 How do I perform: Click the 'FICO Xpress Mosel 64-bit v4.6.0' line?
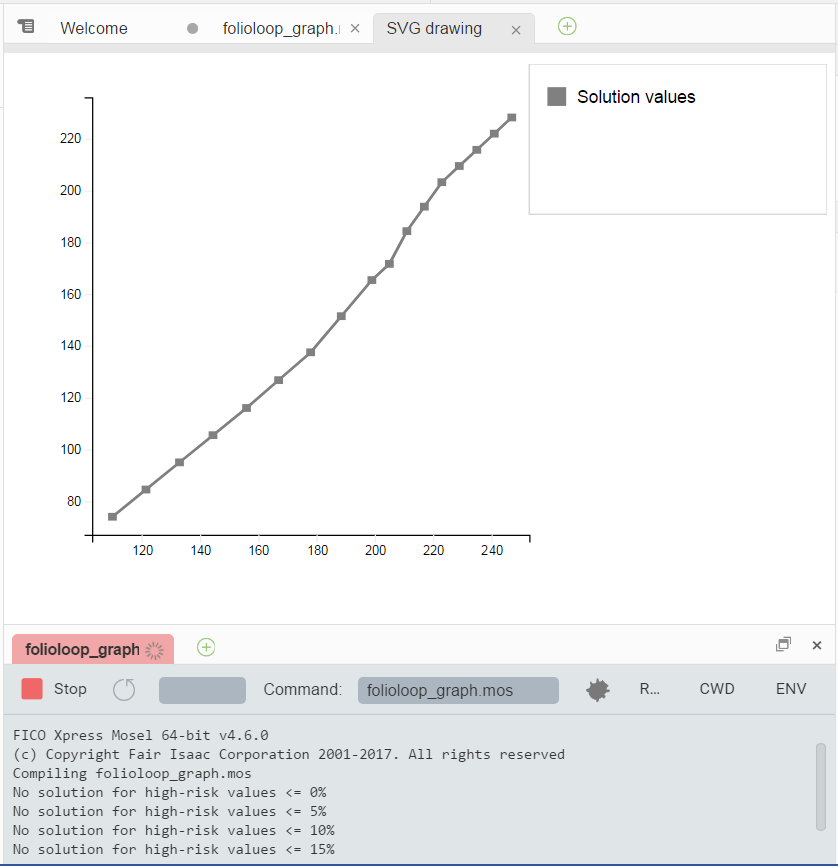[141, 735]
